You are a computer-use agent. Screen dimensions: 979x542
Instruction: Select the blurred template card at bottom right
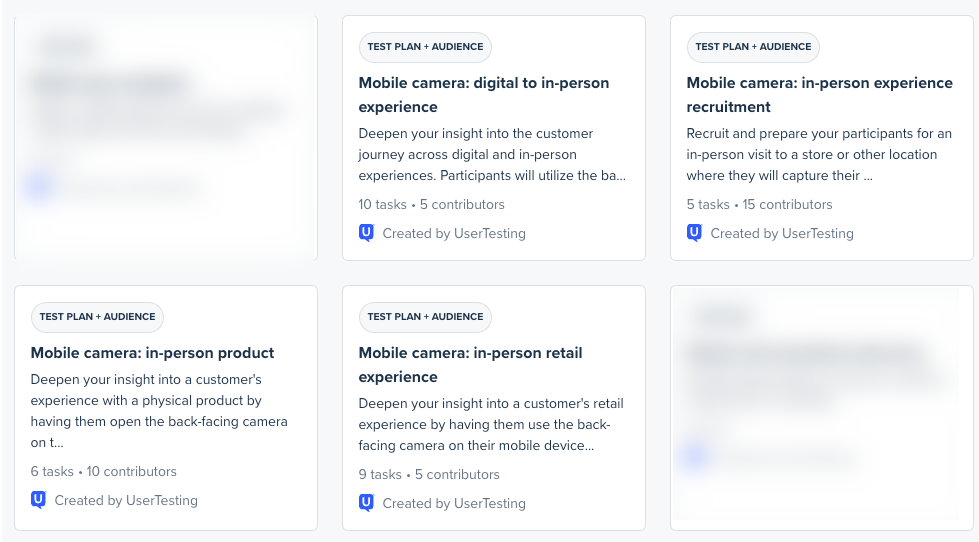click(x=822, y=408)
